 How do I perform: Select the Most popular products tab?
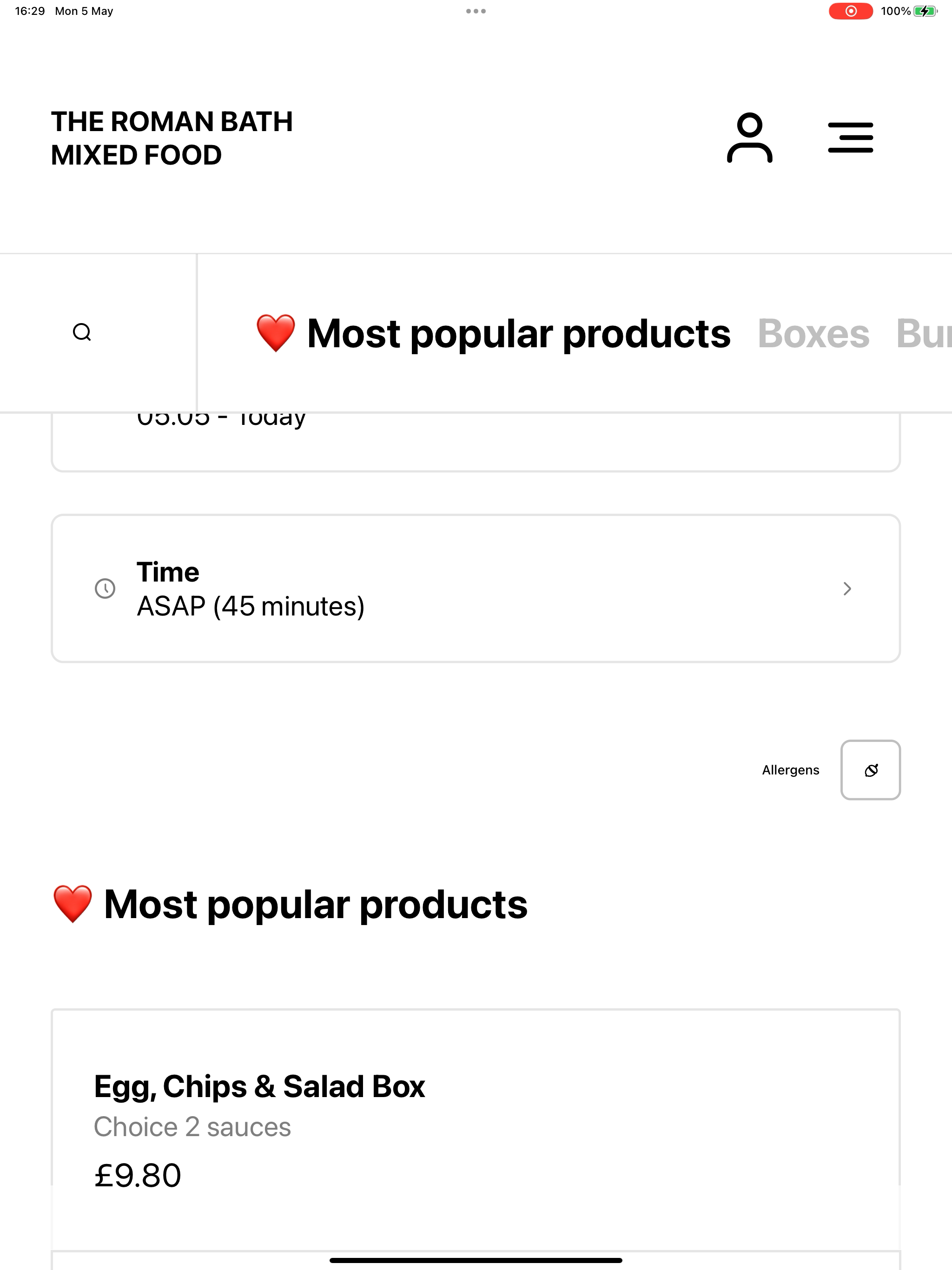coord(493,334)
